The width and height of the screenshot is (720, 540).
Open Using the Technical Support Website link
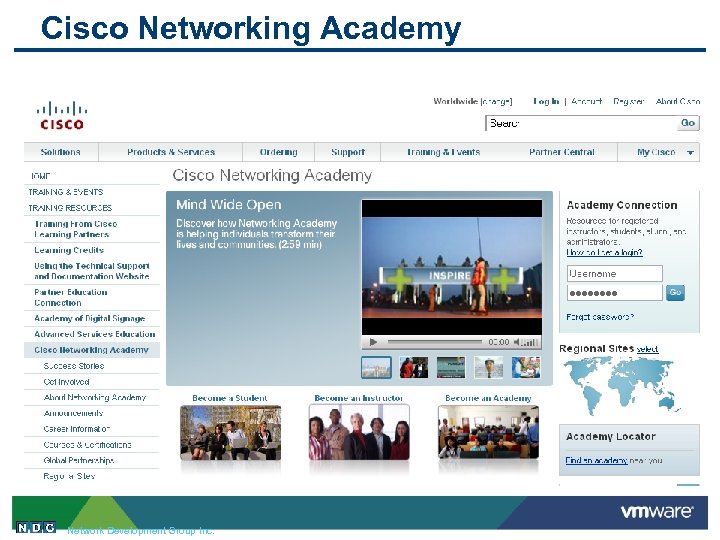[x=92, y=271]
